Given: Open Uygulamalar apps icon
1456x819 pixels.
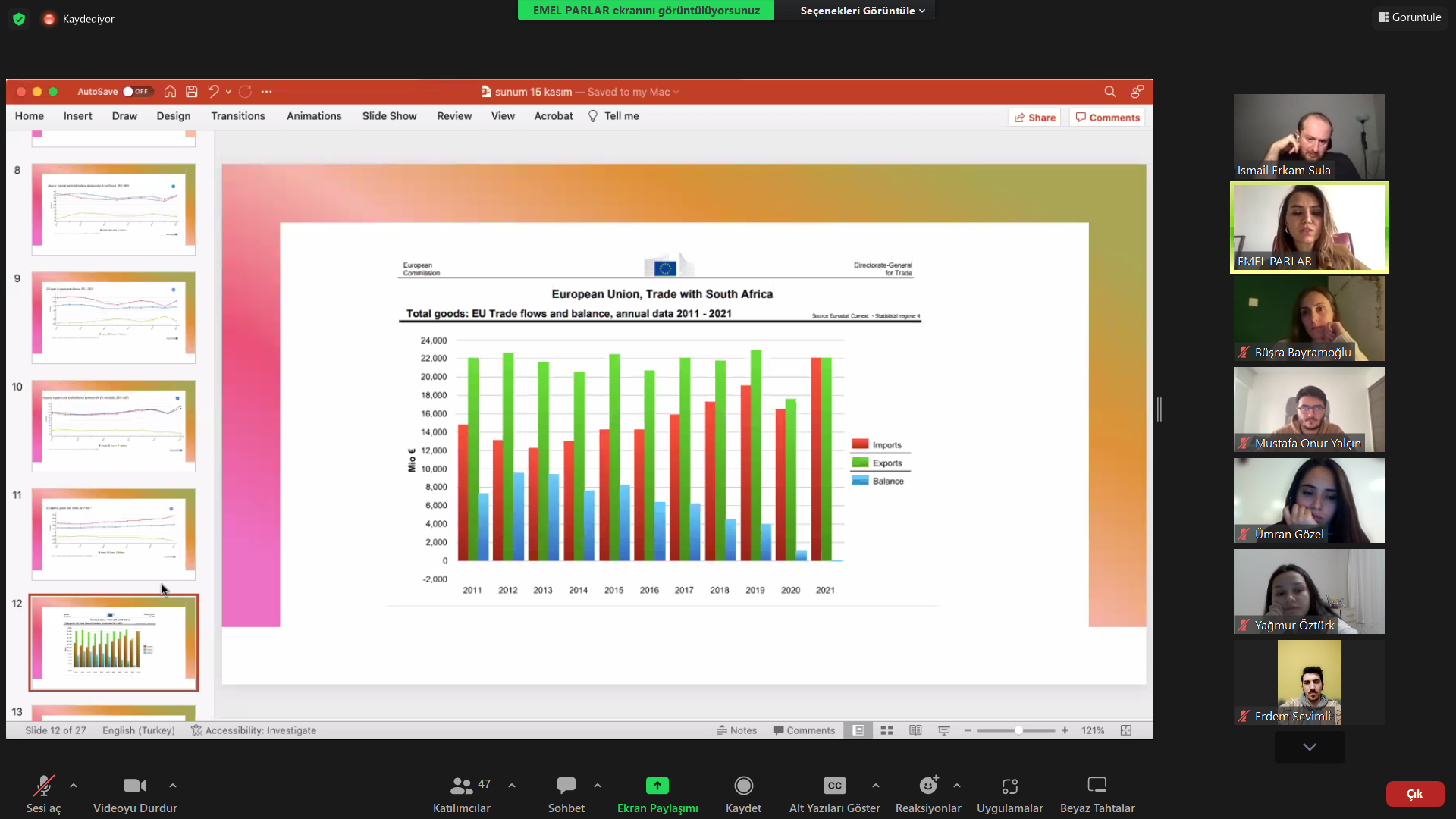Looking at the screenshot, I should (1009, 786).
